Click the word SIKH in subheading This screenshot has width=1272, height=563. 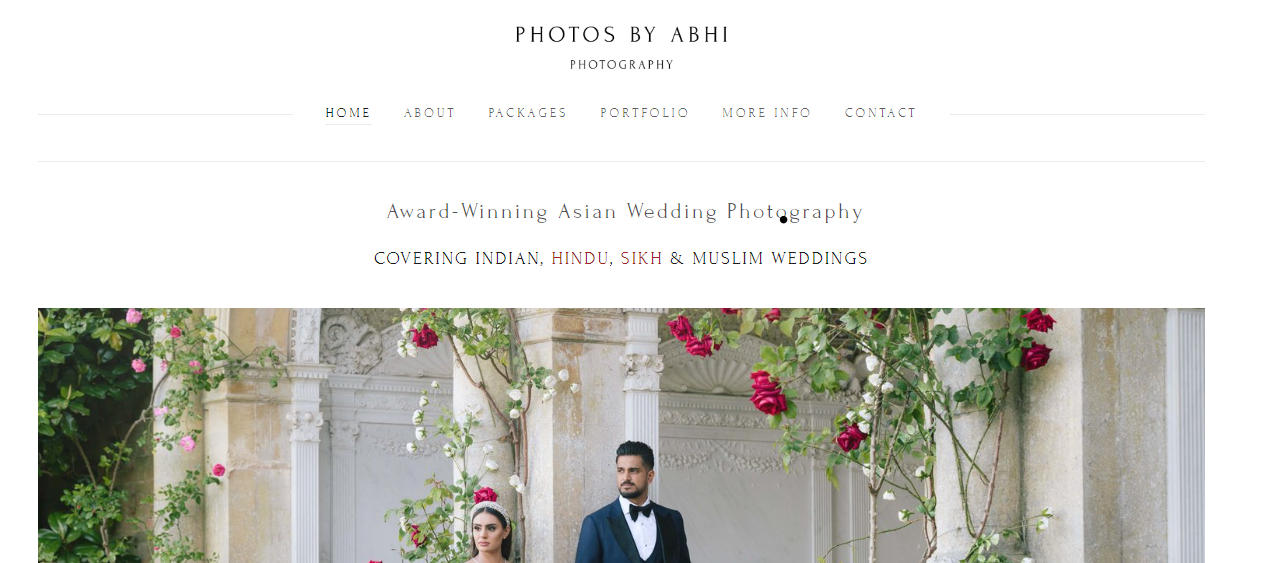[x=641, y=259]
